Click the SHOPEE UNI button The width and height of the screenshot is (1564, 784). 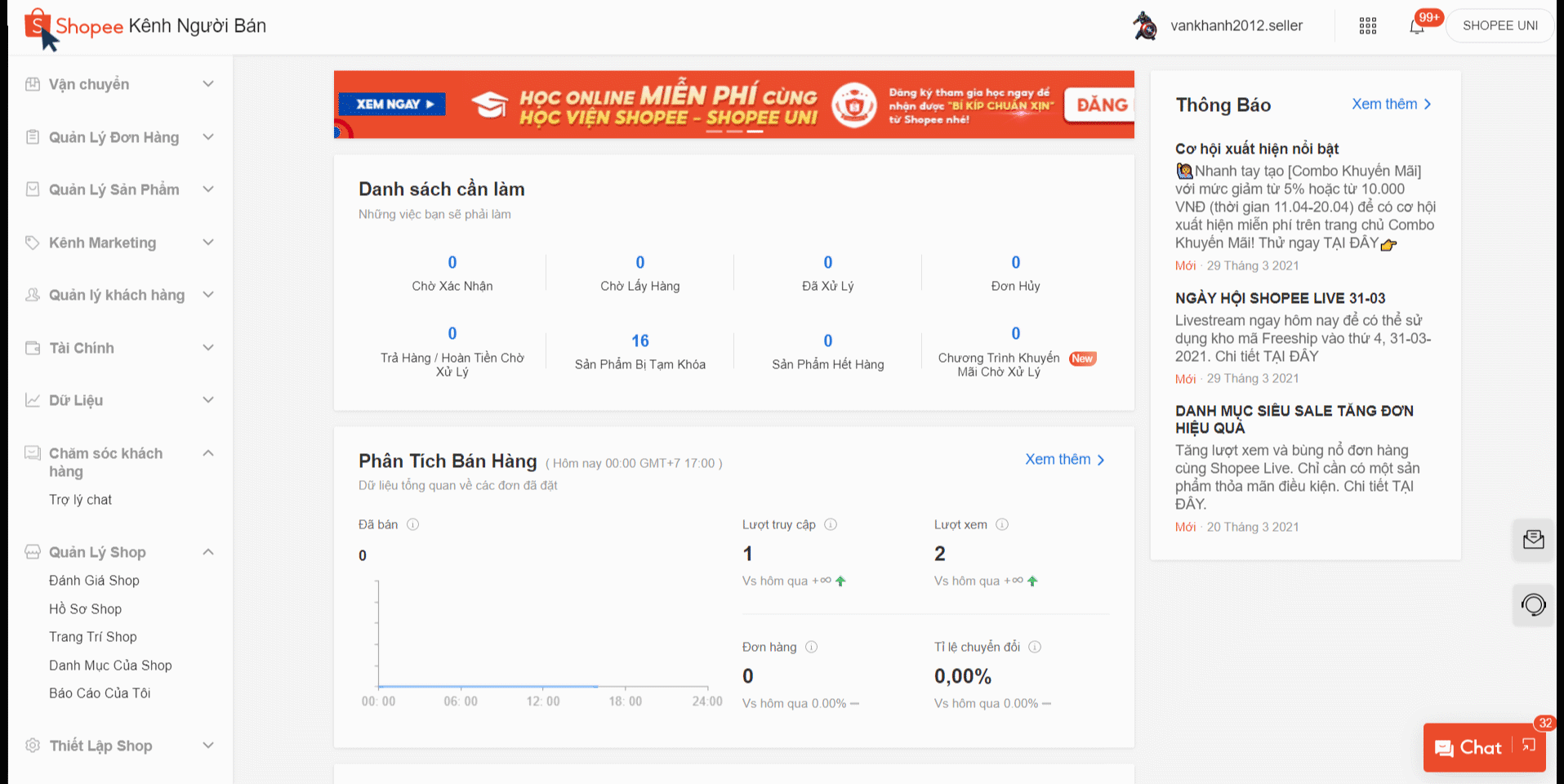click(1500, 26)
